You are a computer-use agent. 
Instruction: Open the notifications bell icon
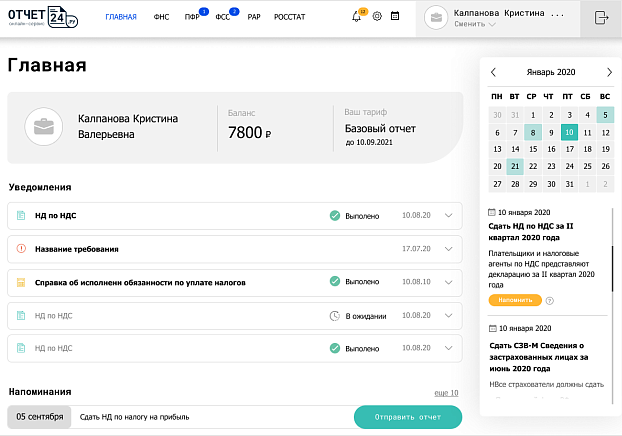pos(357,17)
